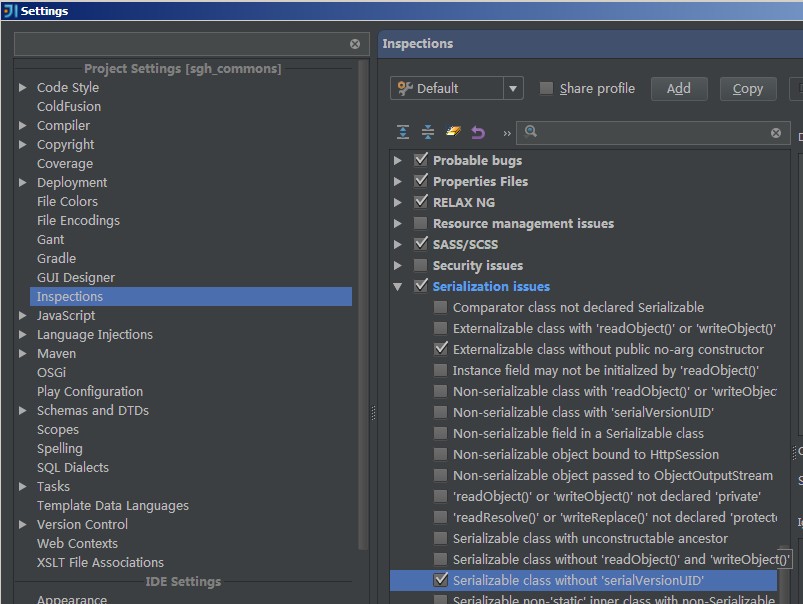Collapse Serialization issues group

pyautogui.click(x=397, y=287)
